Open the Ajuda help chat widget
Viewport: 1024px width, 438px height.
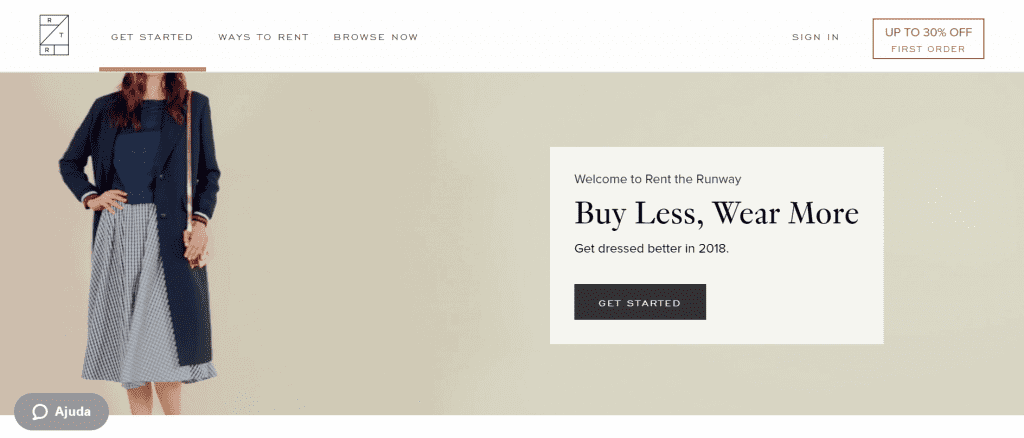point(61,412)
